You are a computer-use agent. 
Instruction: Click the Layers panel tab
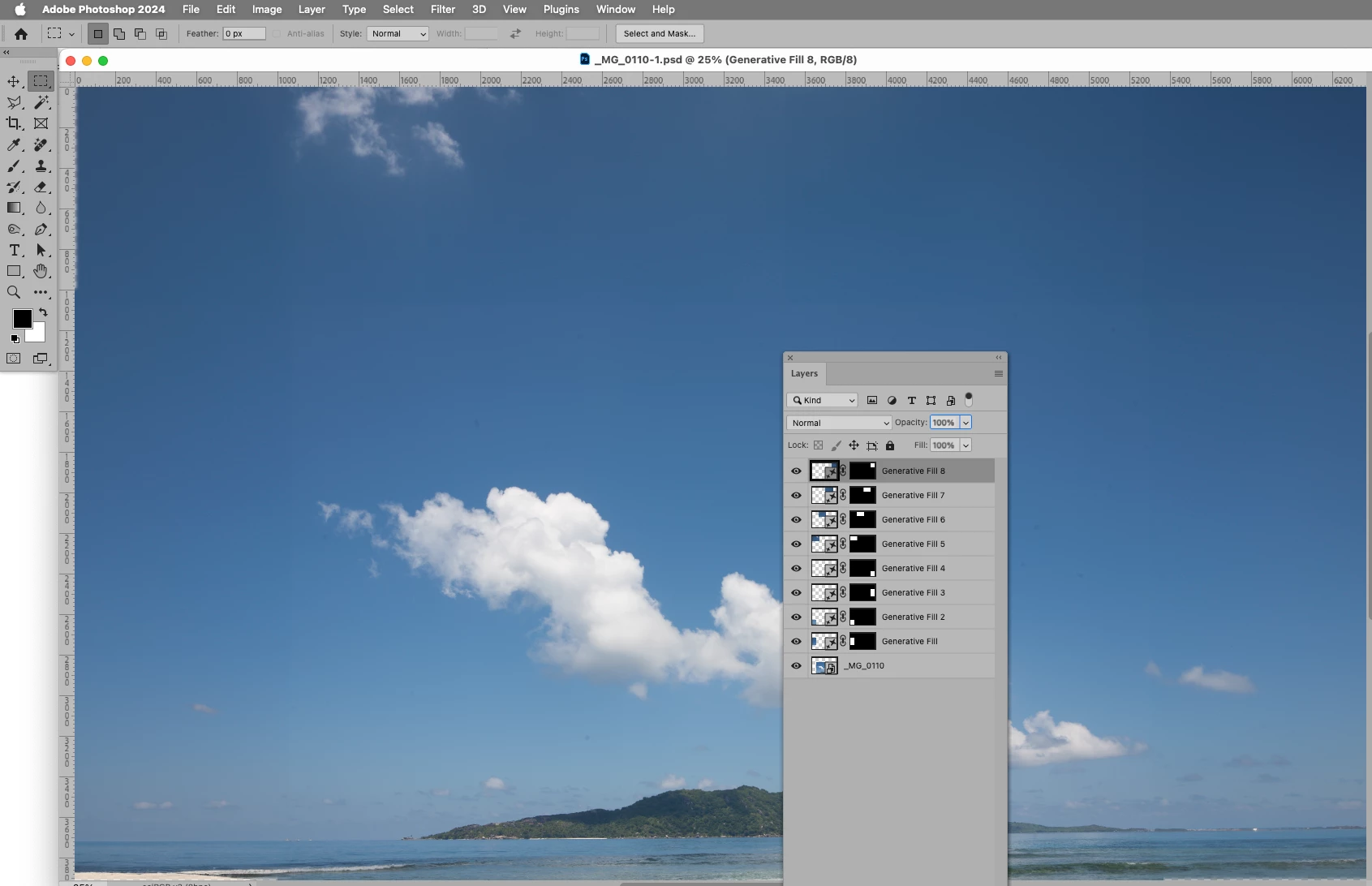(x=804, y=373)
